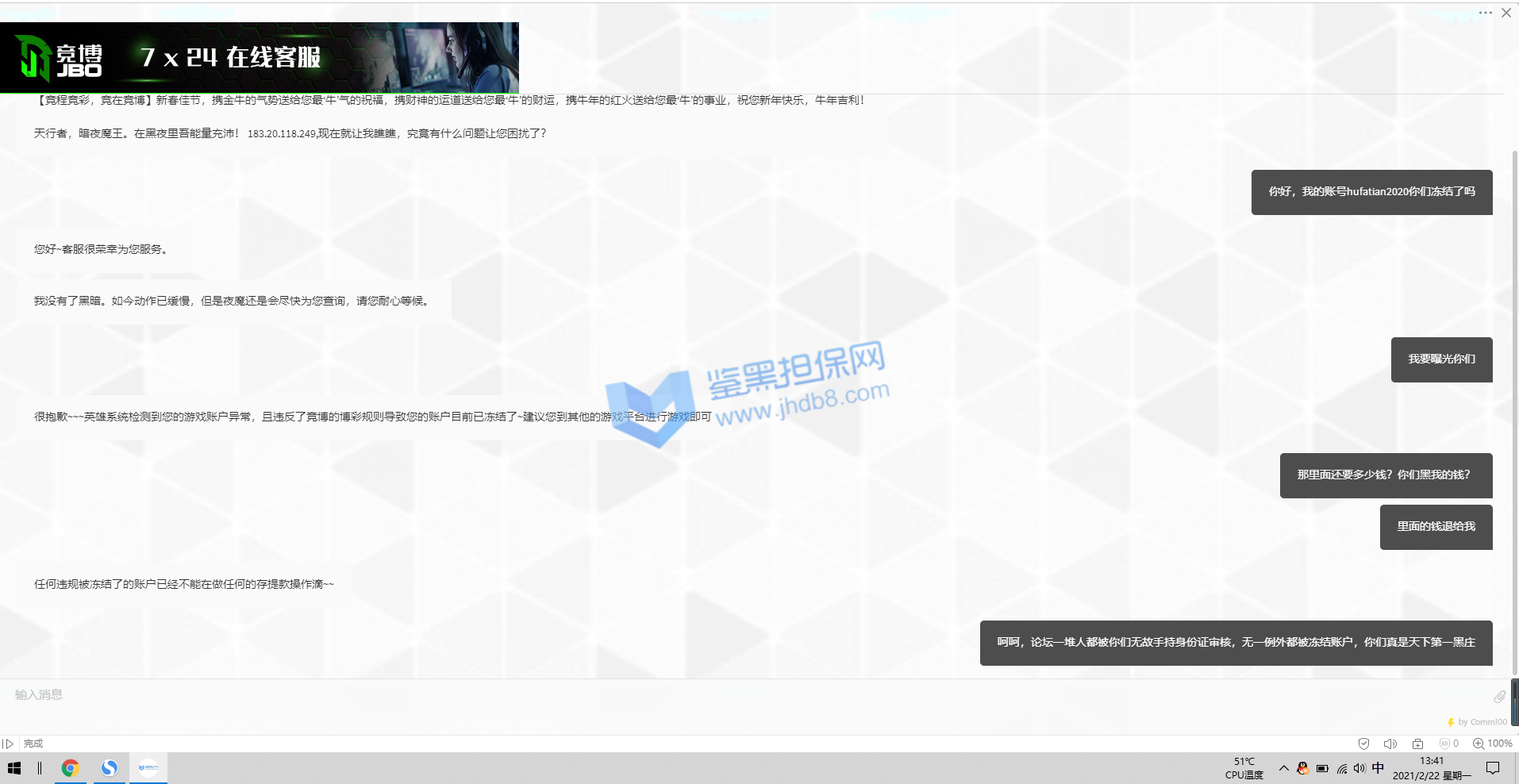Switch the 中 input method indicator

pyautogui.click(x=1378, y=768)
